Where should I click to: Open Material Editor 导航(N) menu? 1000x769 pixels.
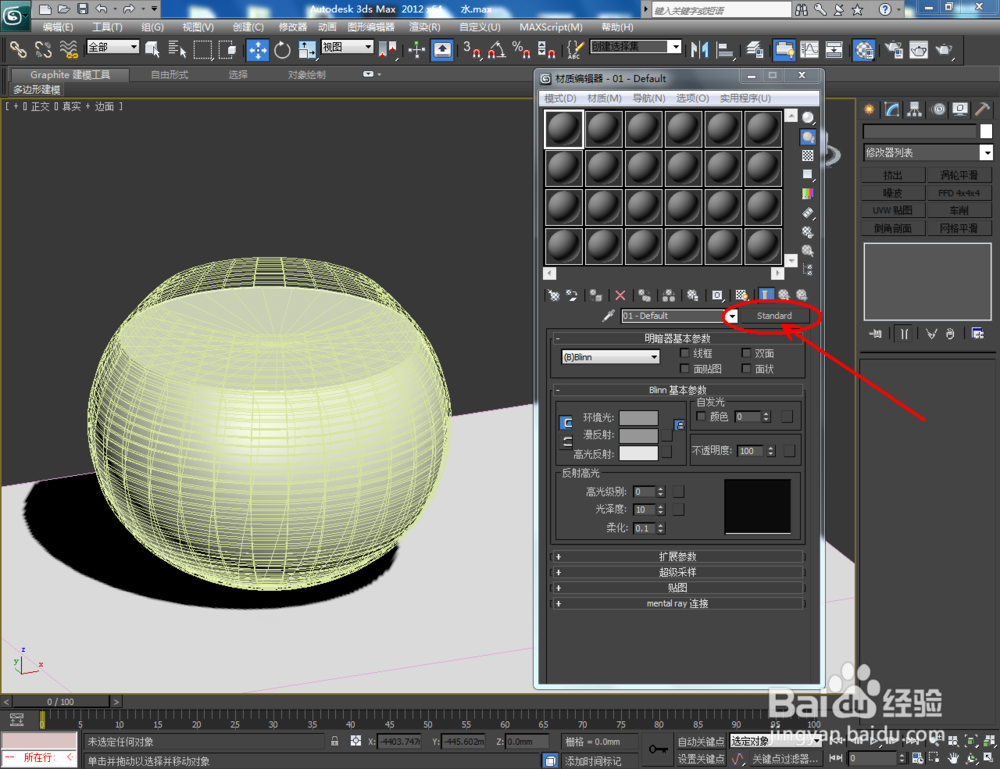649,98
